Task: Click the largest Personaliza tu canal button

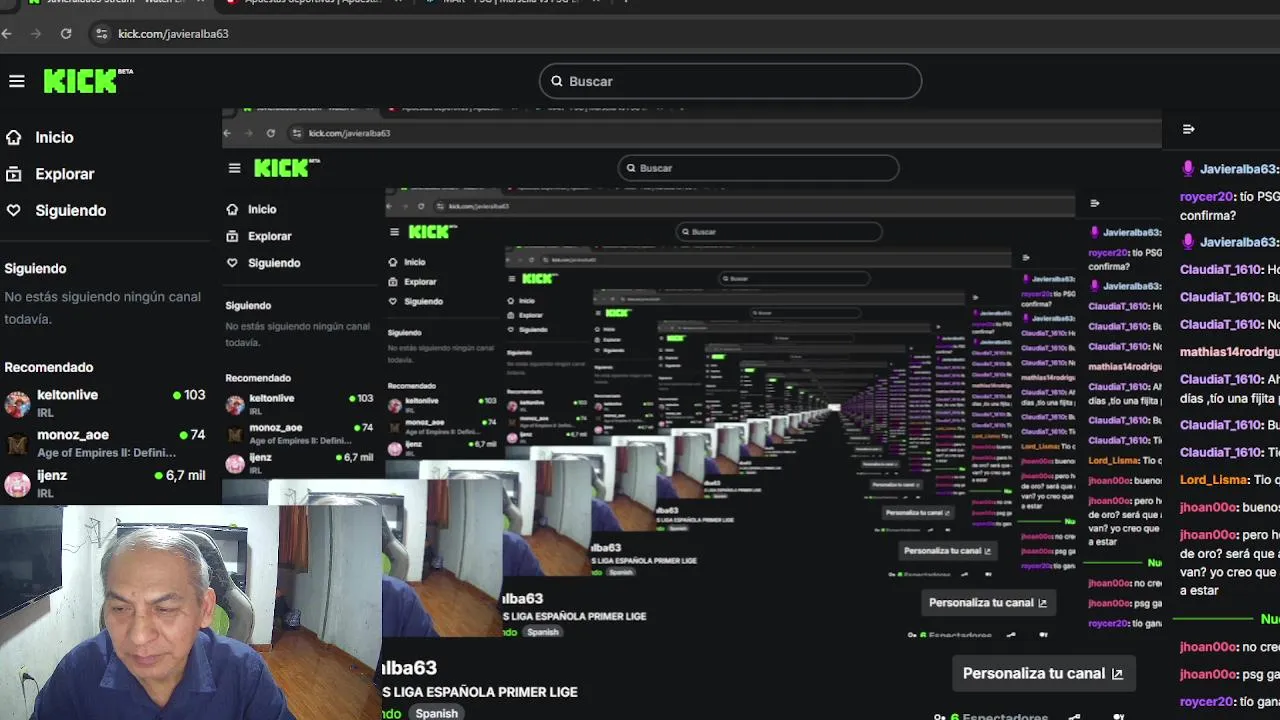Action: (1043, 673)
